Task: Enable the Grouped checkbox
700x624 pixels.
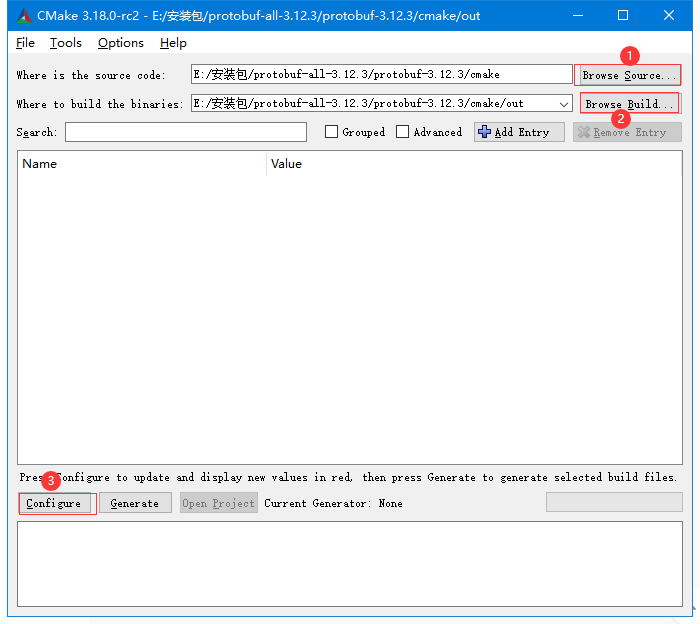Action: coord(332,132)
